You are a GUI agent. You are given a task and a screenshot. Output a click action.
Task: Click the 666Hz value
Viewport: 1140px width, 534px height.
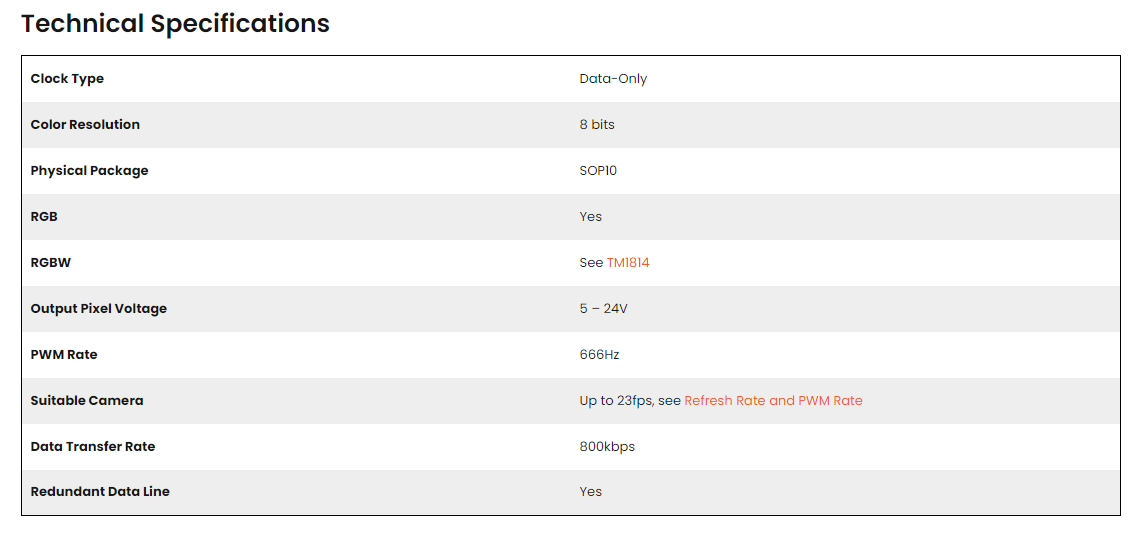[599, 354]
